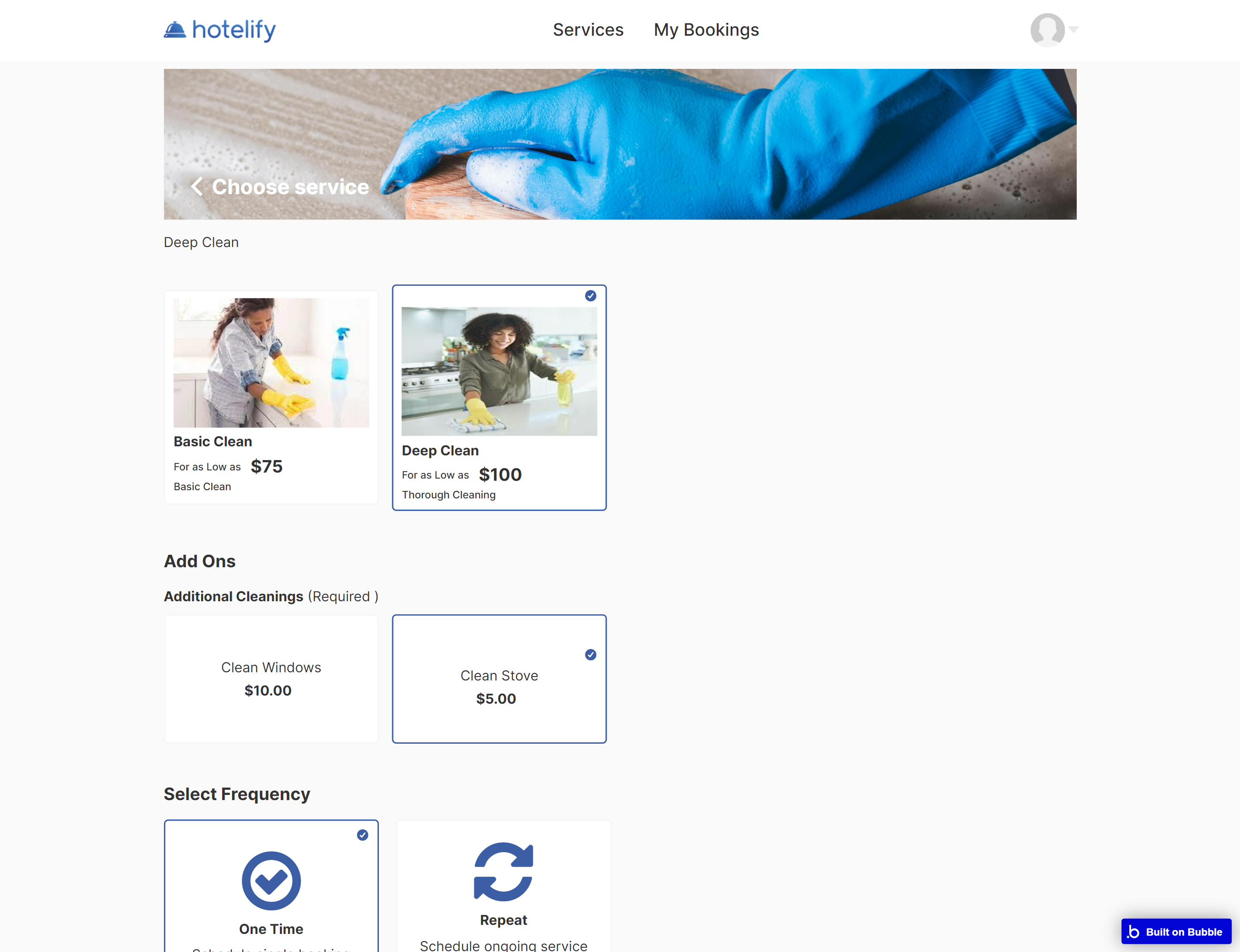Click the Choose service heading link
Image resolution: width=1240 pixels, height=952 pixels.
click(290, 186)
